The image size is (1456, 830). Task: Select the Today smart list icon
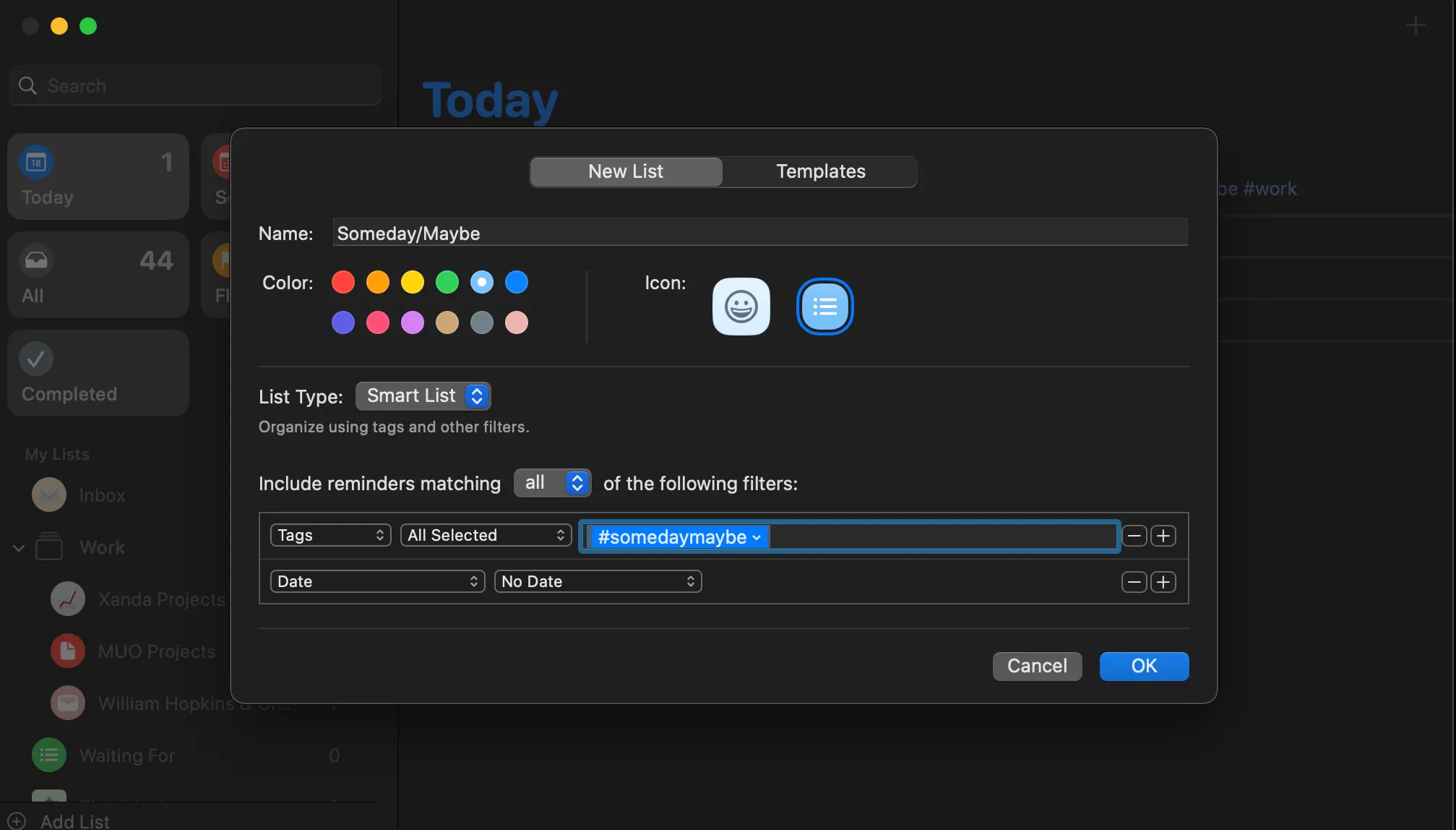point(98,176)
